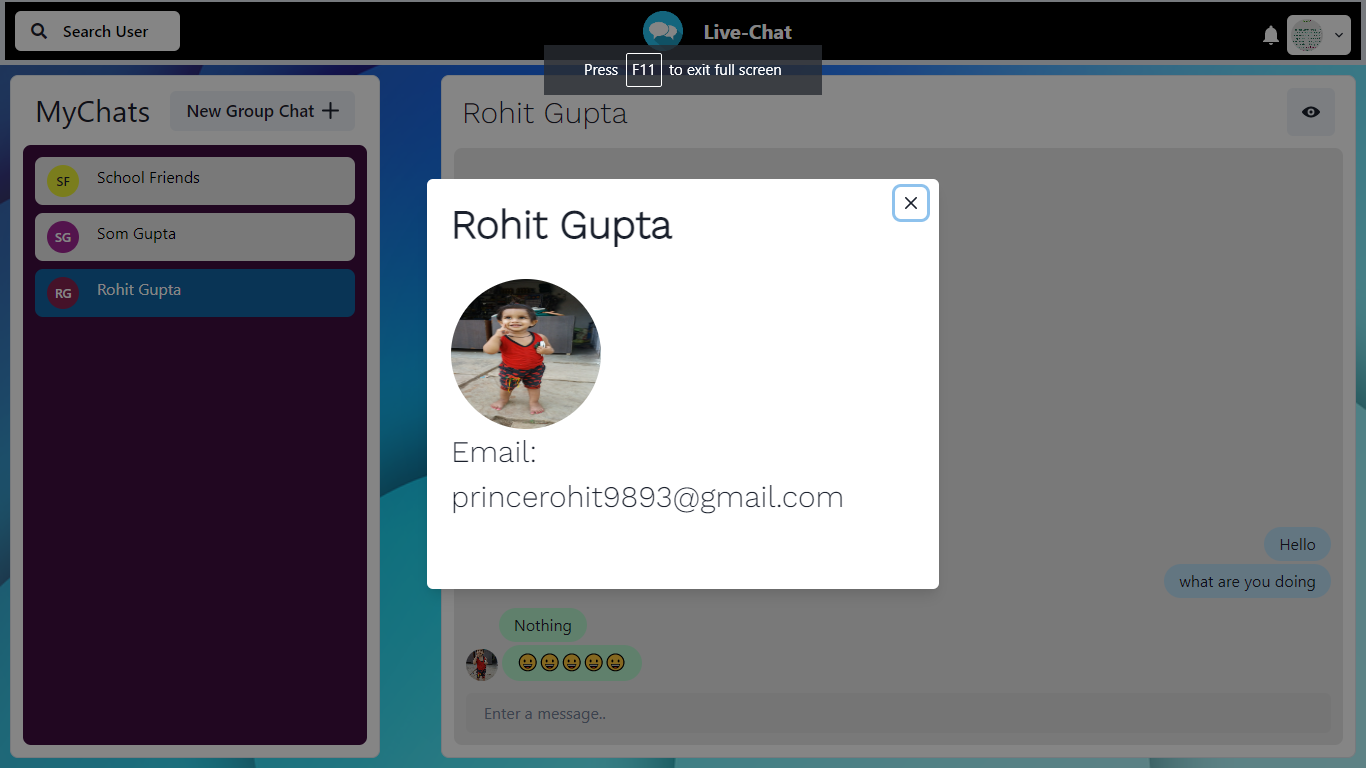Click Rohit Gupta's profile photo in the modal
This screenshot has height=768, width=1366.
coord(526,353)
